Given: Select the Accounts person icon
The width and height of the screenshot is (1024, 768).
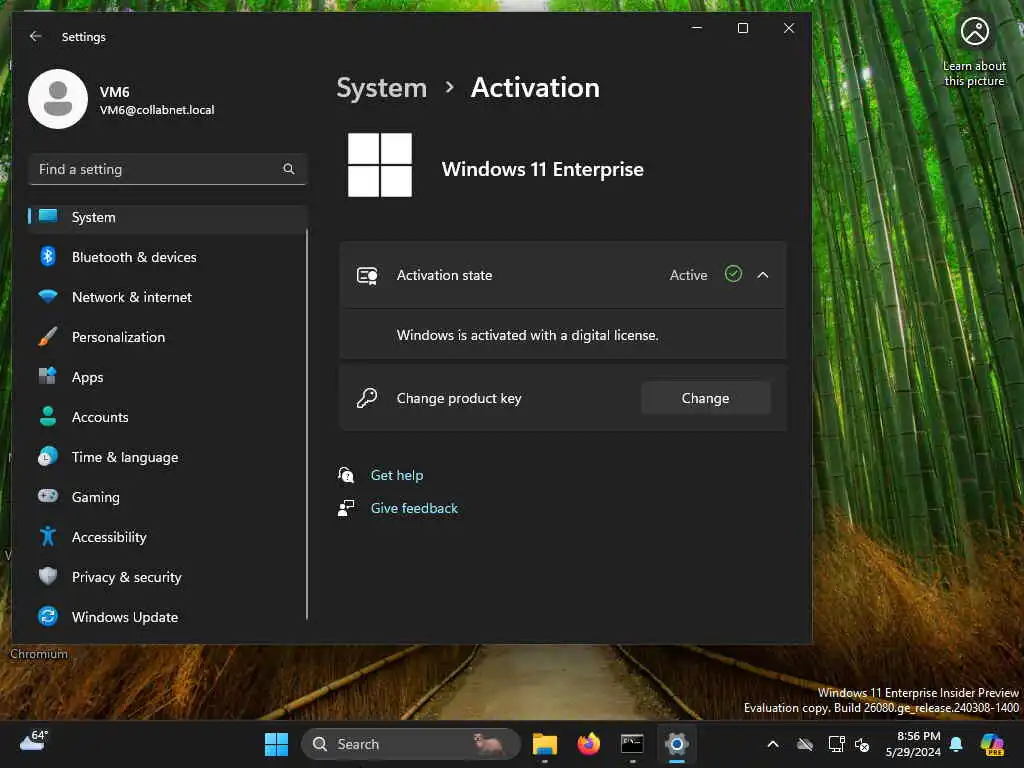Looking at the screenshot, I should pos(48,416).
